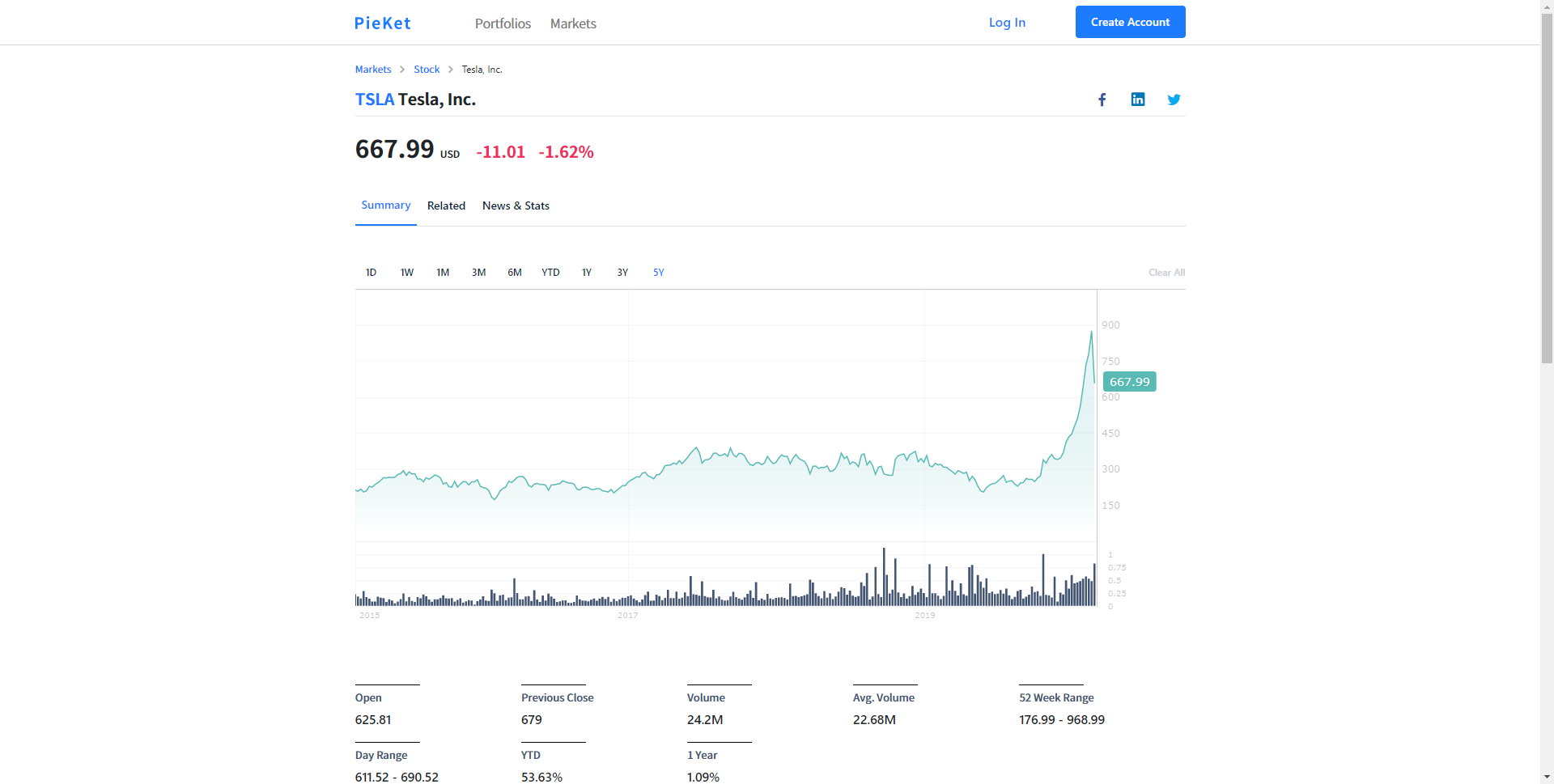This screenshot has width=1554, height=784.
Task: Click the 52 Week Range value
Action: point(1062,720)
